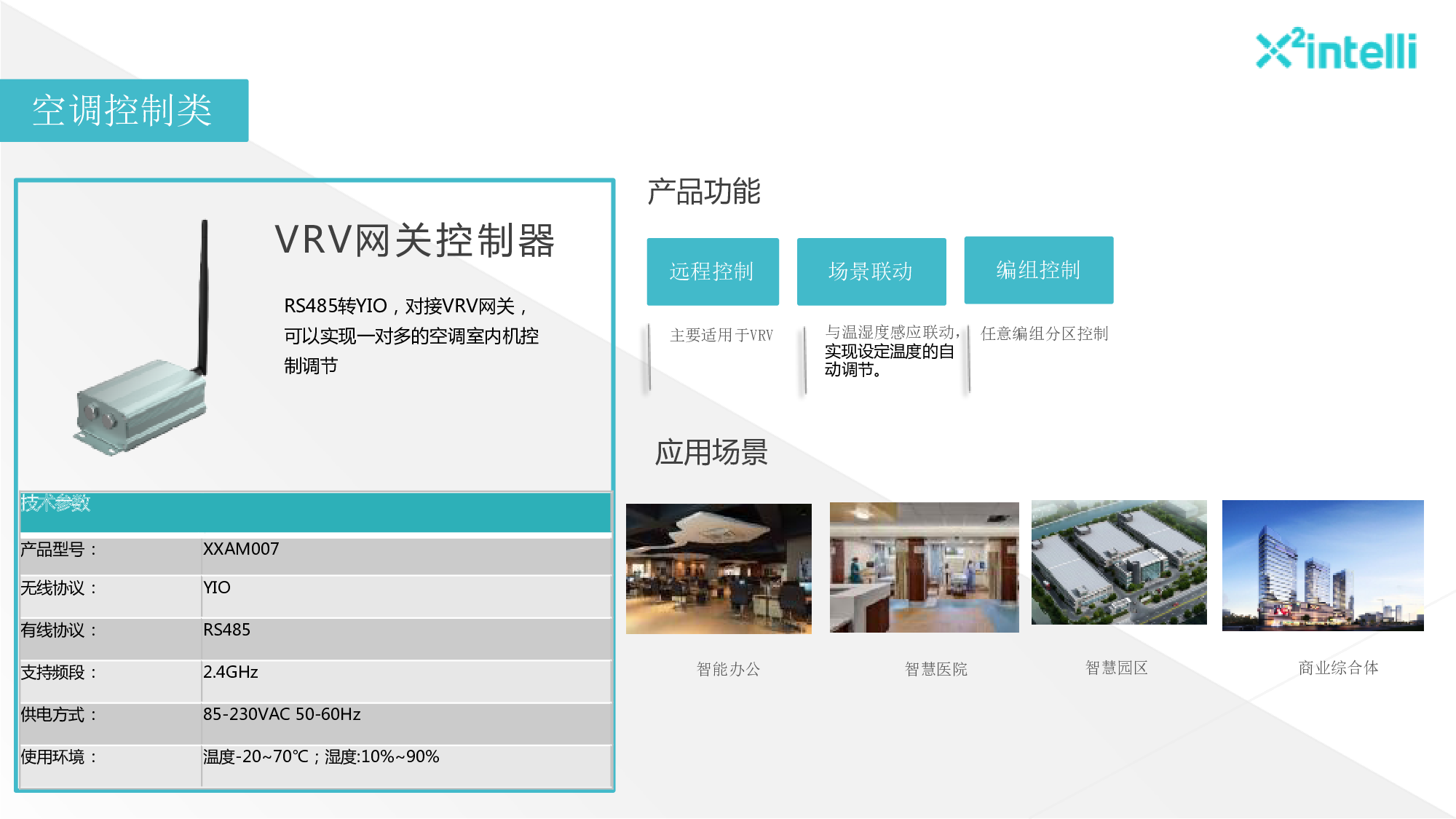Click the 场景联动 feature button
Screen dimensions: 1456x819
pyautogui.click(x=871, y=272)
